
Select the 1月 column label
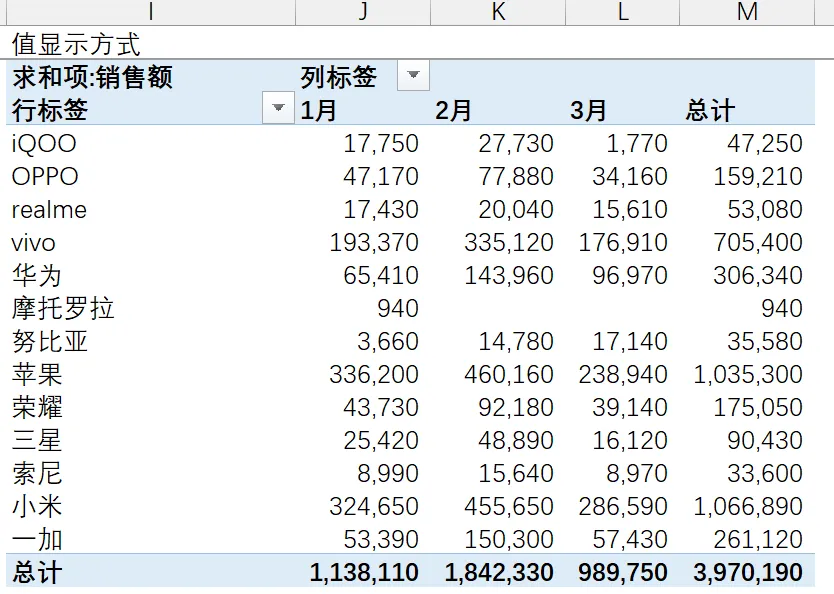[x=318, y=110]
